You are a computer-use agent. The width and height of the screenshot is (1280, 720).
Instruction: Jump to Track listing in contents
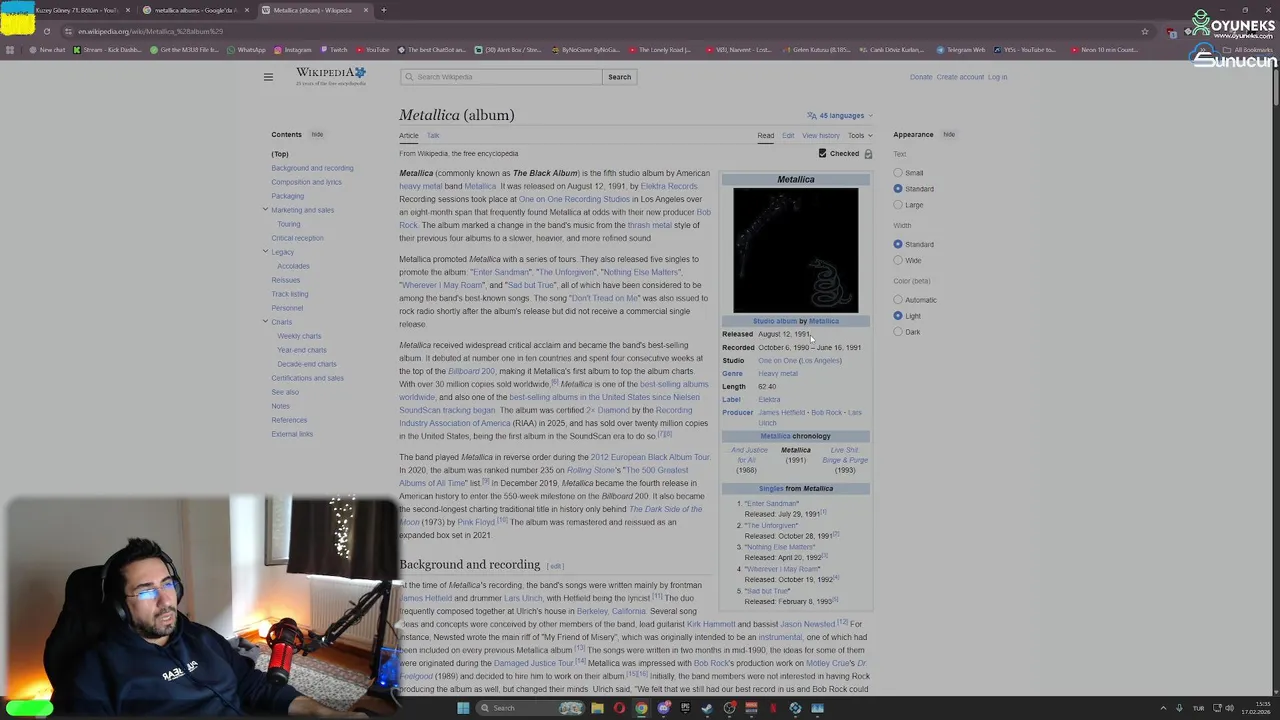pos(290,294)
